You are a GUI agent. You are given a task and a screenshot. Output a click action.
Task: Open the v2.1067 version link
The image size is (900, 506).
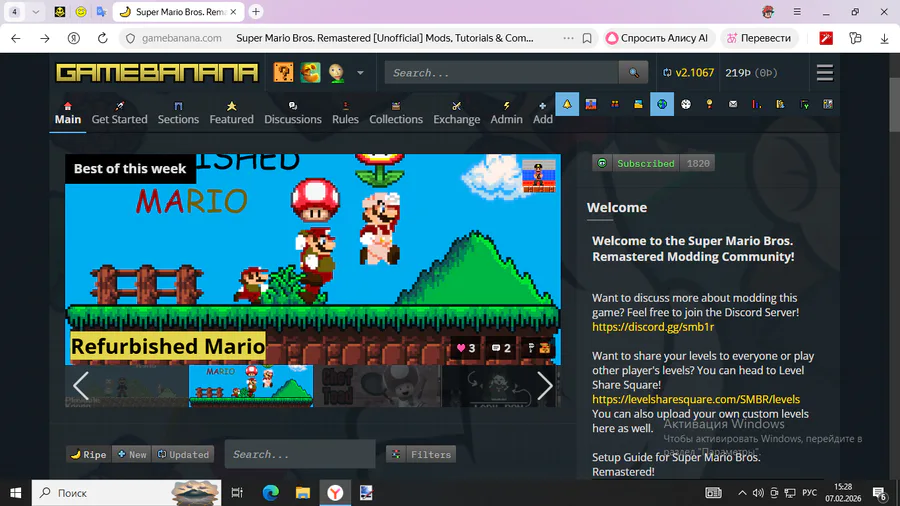[688, 73]
